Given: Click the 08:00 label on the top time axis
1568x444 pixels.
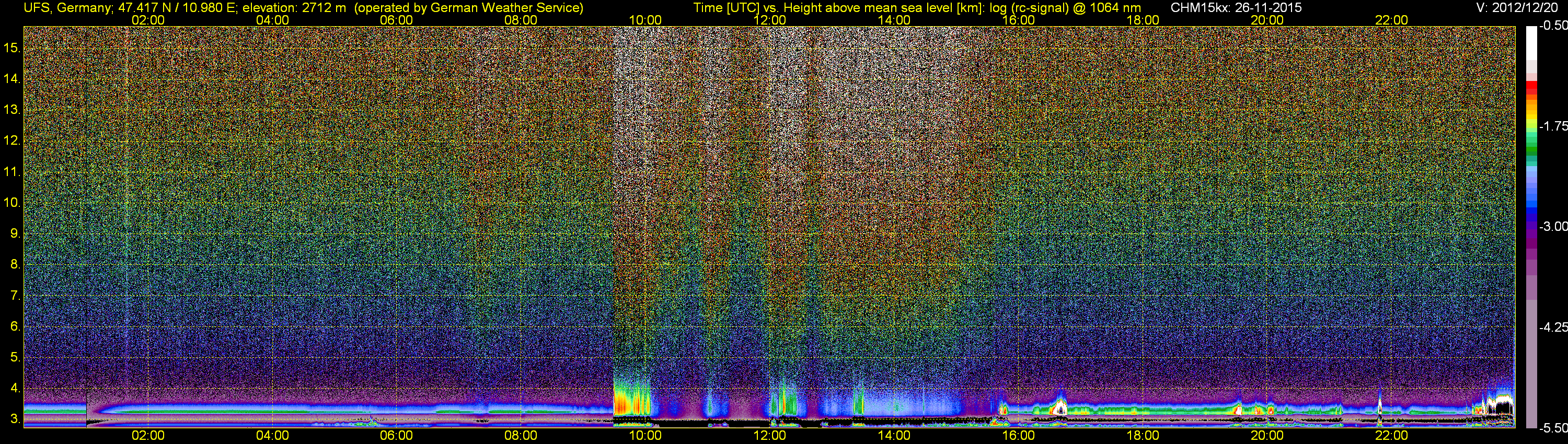Looking at the screenshot, I should point(521,20).
